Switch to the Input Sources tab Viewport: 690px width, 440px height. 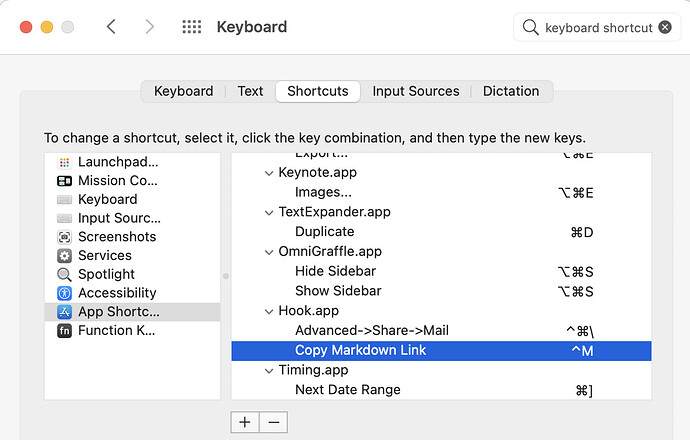point(416,91)
